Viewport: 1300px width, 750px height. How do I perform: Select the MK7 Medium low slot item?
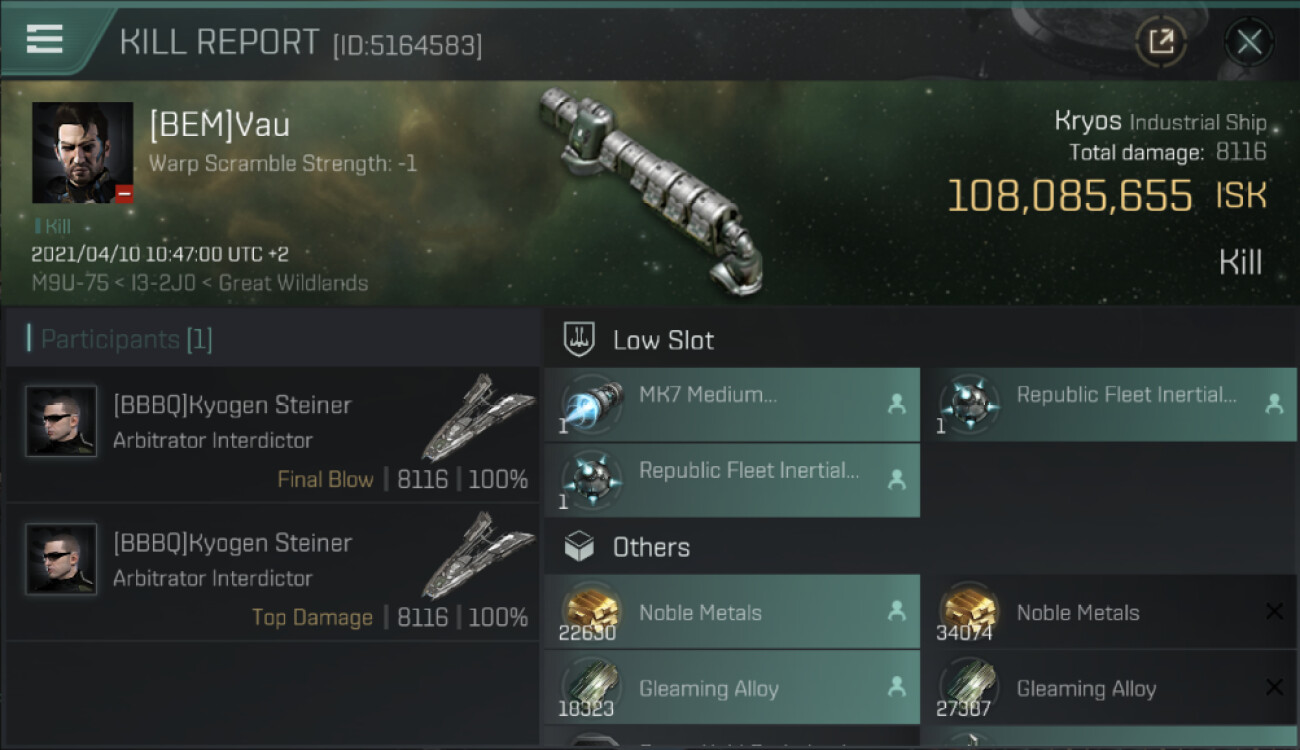[x=731, y=405]
